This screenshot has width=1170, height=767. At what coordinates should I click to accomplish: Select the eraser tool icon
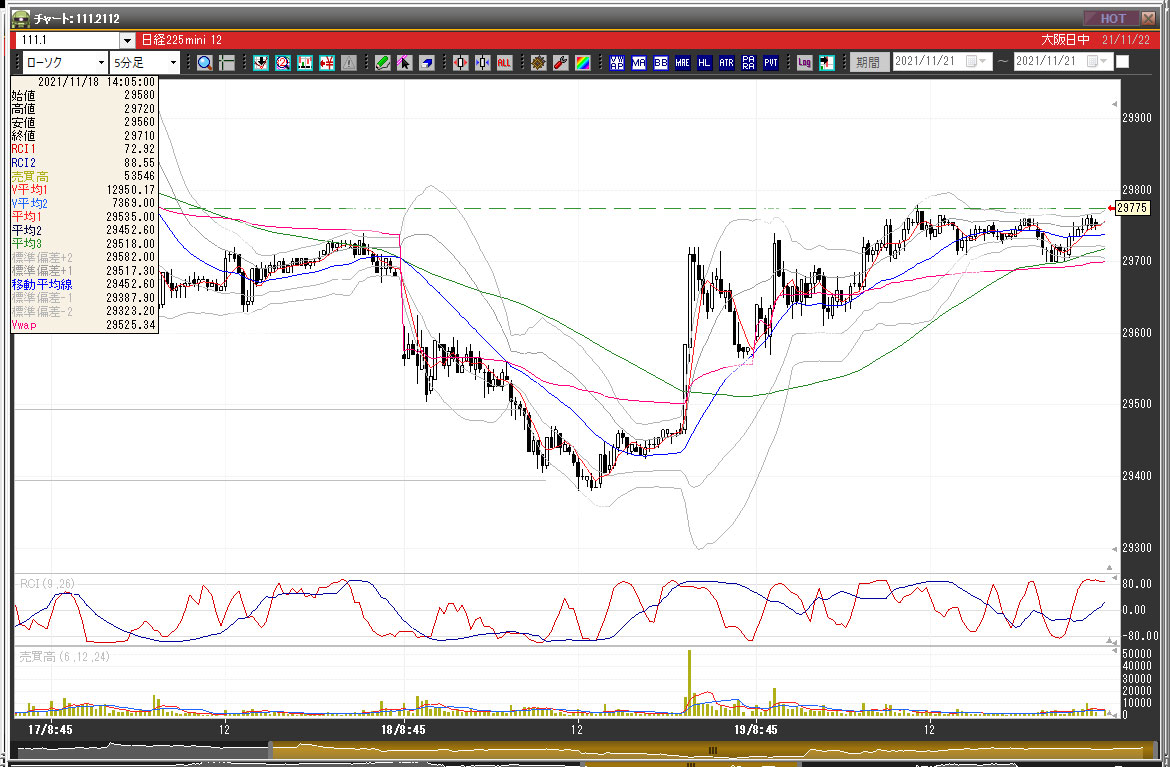[426, 63]
